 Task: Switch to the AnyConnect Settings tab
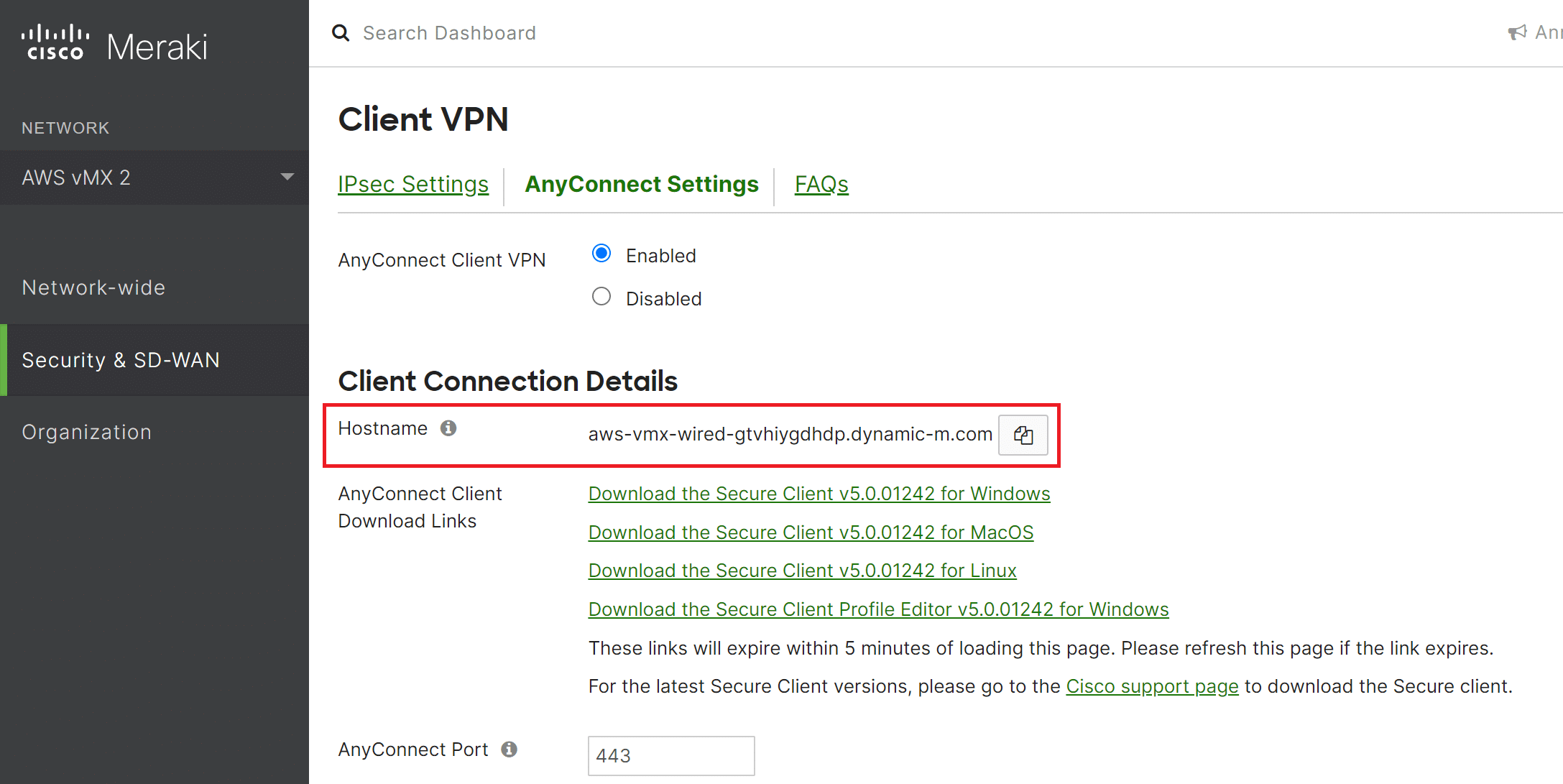coord(641,185)
